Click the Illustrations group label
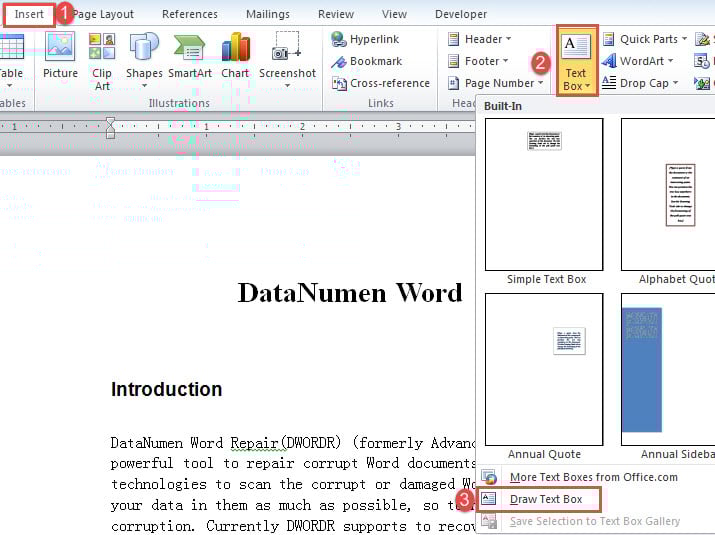This screenshot has width=715, height=535. [x=179, y=103]
